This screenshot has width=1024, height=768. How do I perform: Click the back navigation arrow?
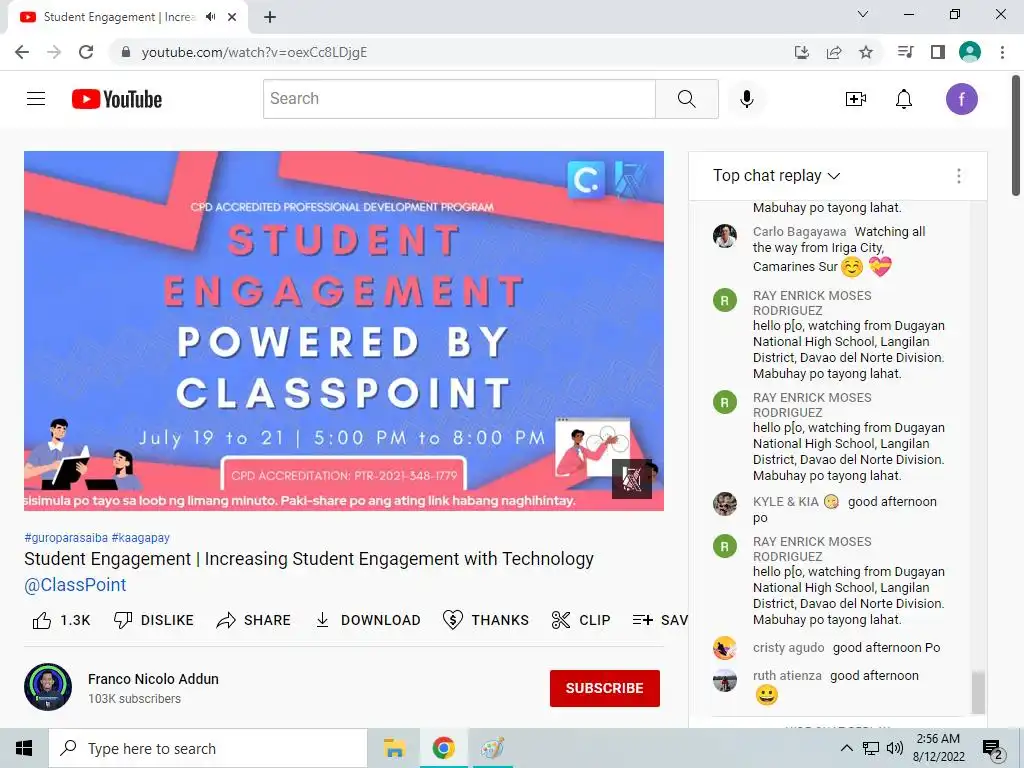(x=22, y=52)
